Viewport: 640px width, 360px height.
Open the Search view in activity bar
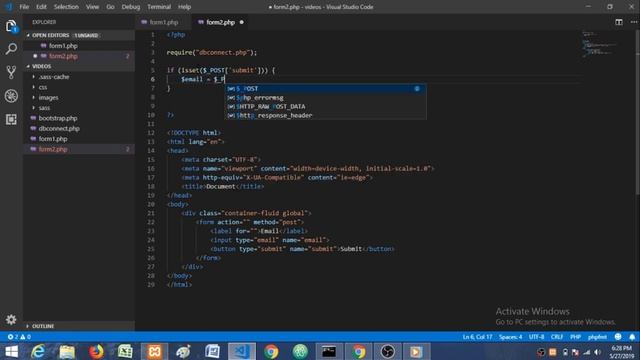[x=11, y=49]
